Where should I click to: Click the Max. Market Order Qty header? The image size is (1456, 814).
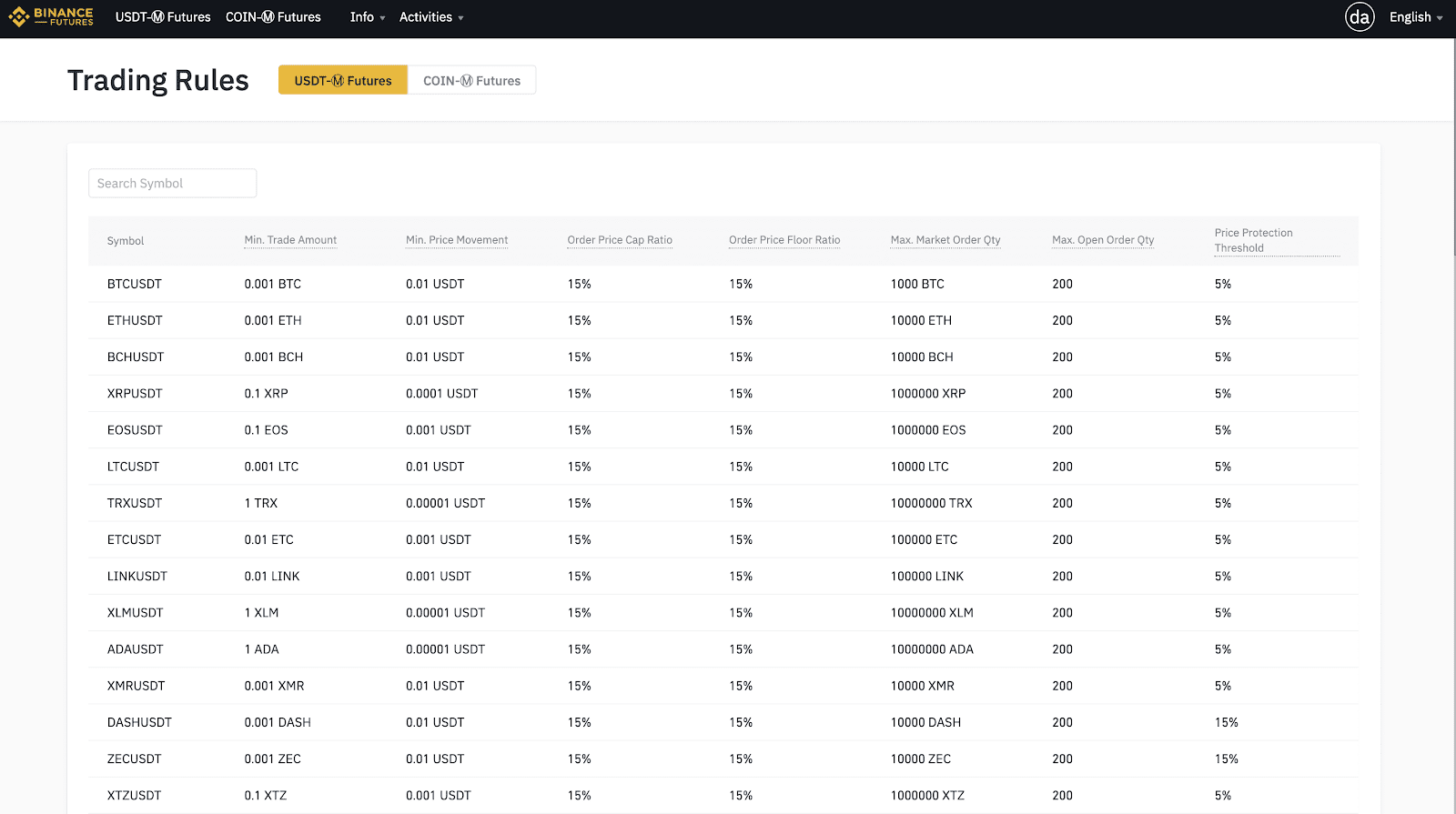(945, 240)
